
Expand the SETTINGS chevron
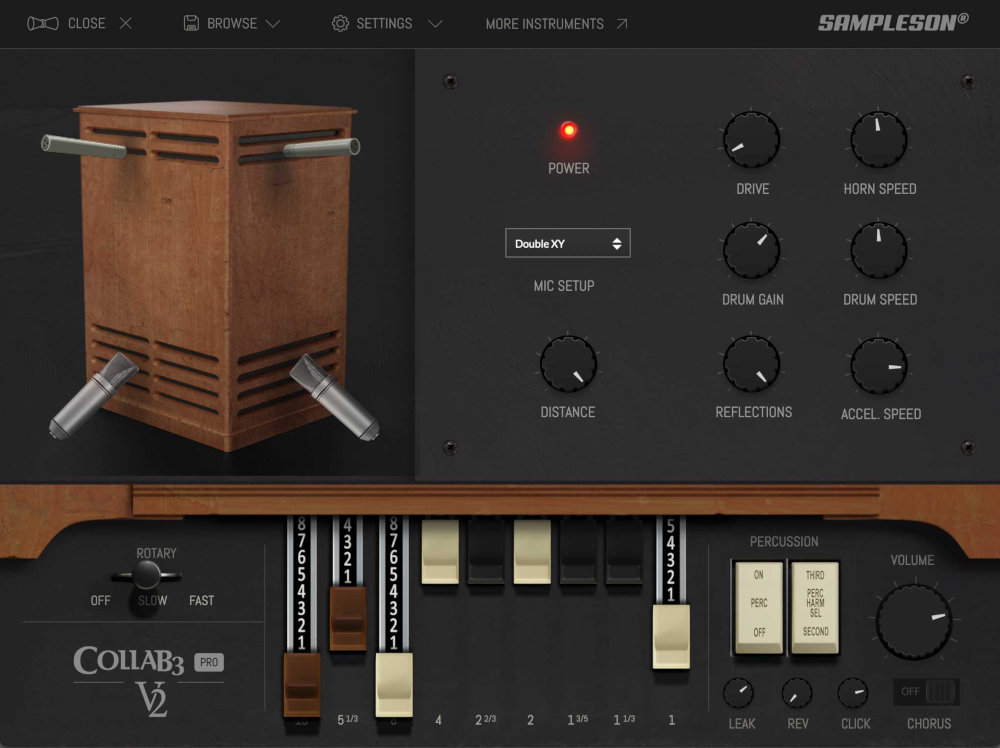click(435, 23)
